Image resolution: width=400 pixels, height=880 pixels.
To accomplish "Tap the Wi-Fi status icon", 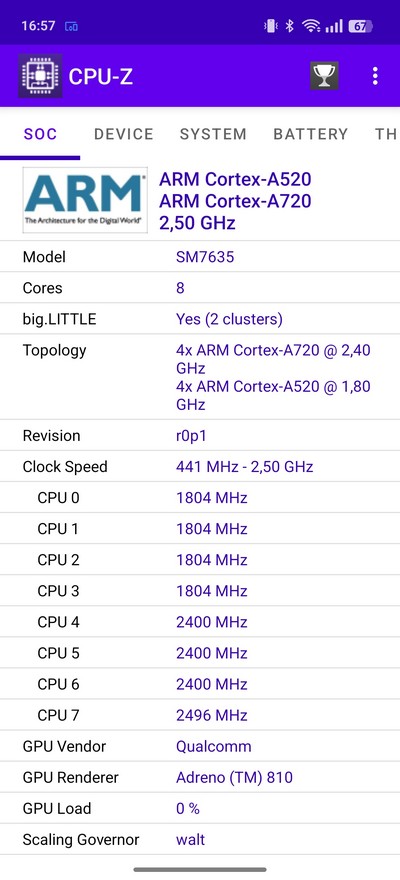I will click(x=311, y=26).
